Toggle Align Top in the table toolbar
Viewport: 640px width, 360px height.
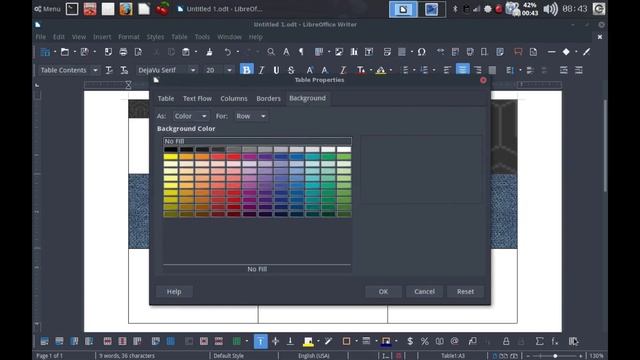(x=260, y=341)
